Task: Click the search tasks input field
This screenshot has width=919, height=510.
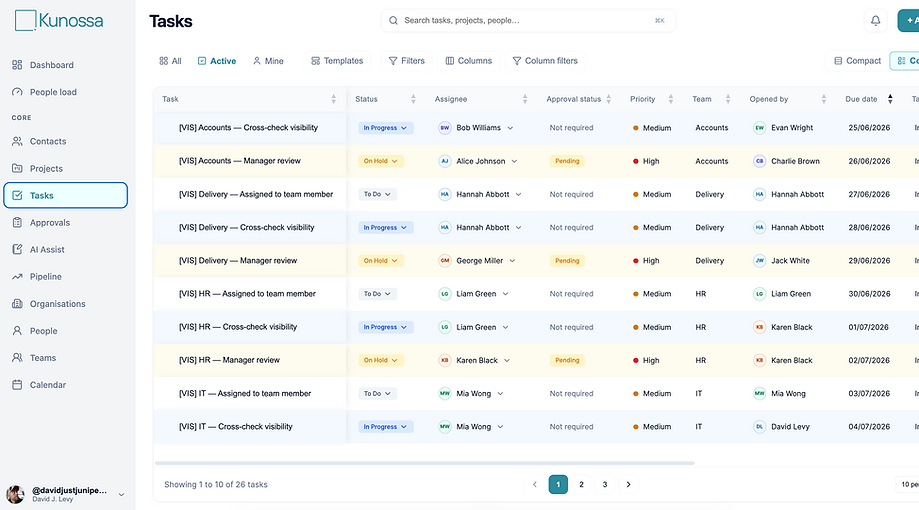Action: point(528,21)
